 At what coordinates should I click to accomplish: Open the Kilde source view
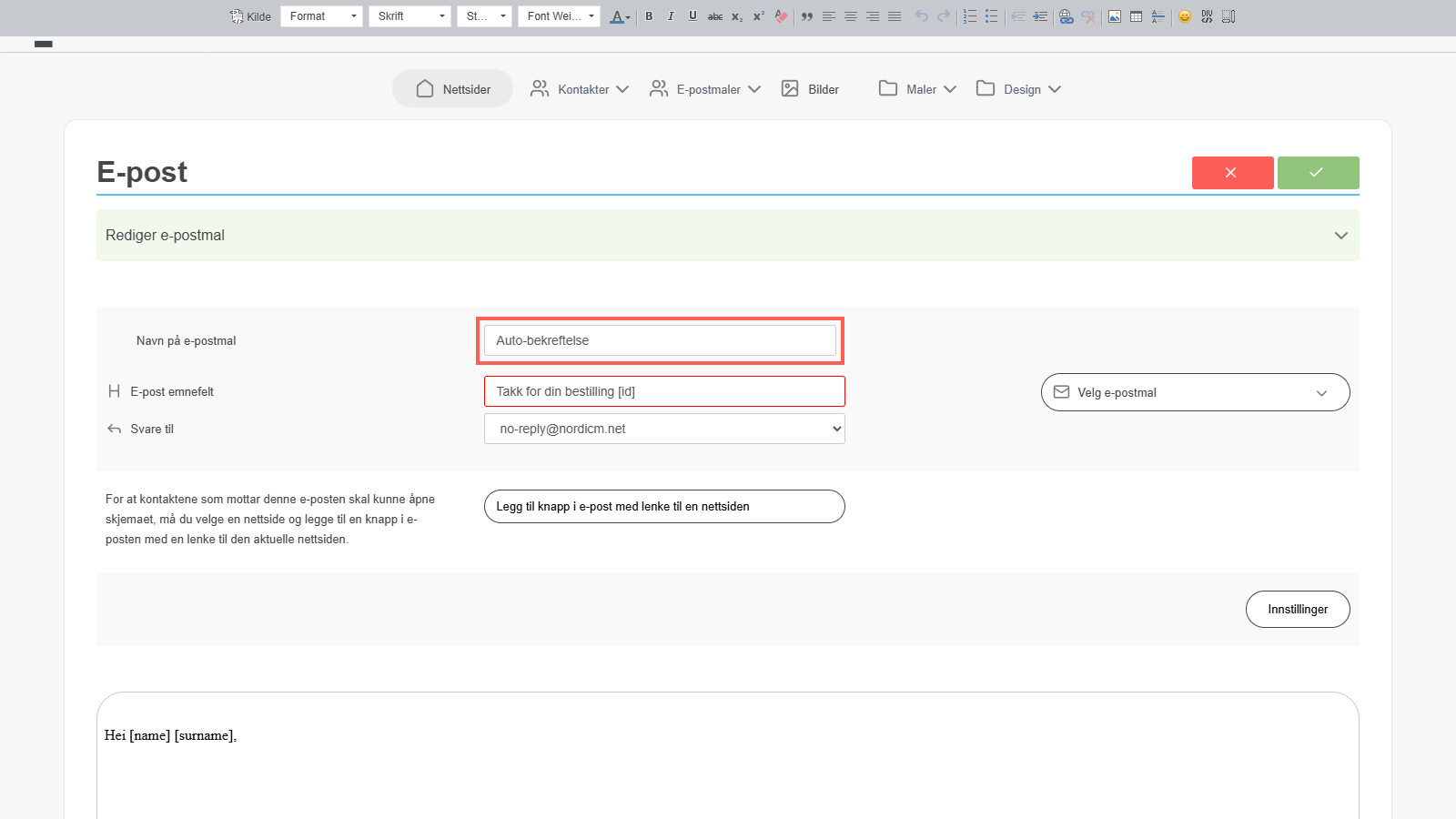point(251,16)
